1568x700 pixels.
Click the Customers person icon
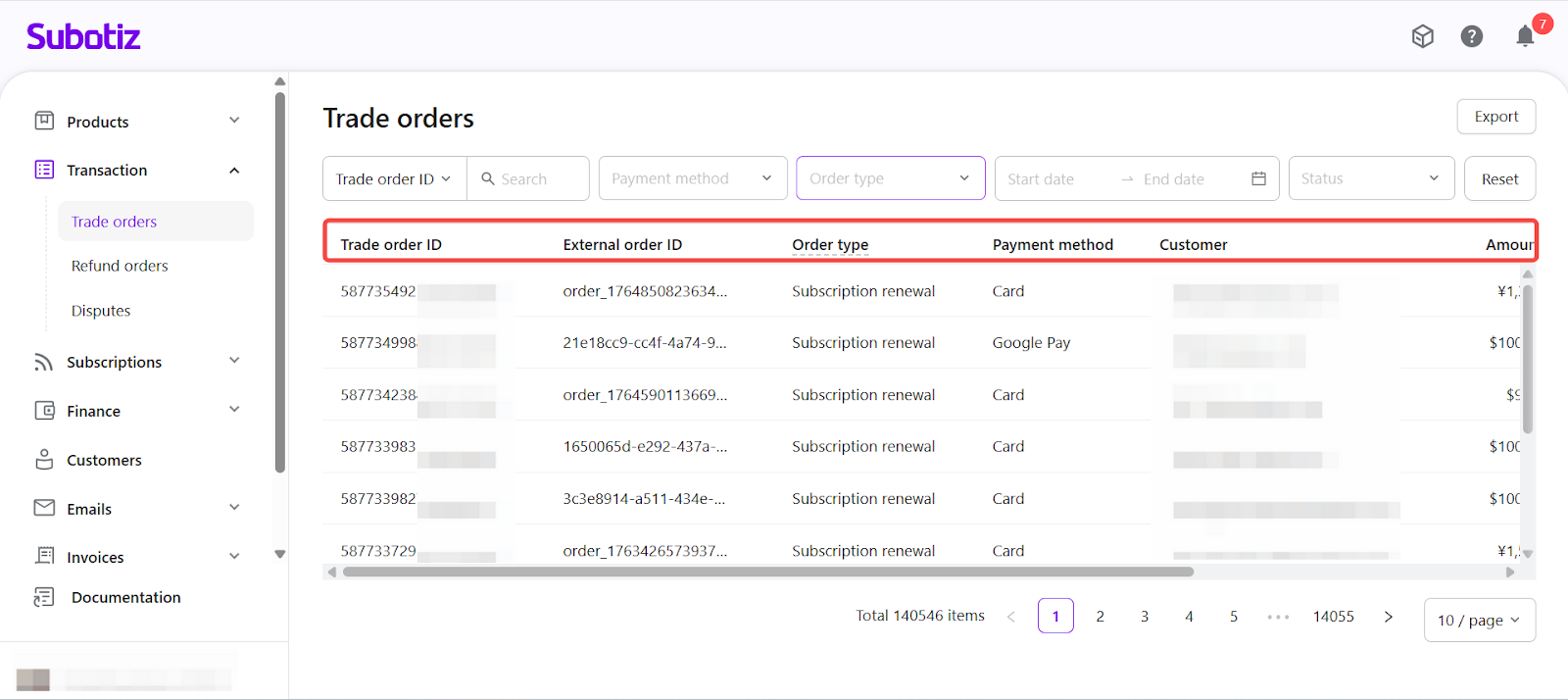(x=44, y=460)
